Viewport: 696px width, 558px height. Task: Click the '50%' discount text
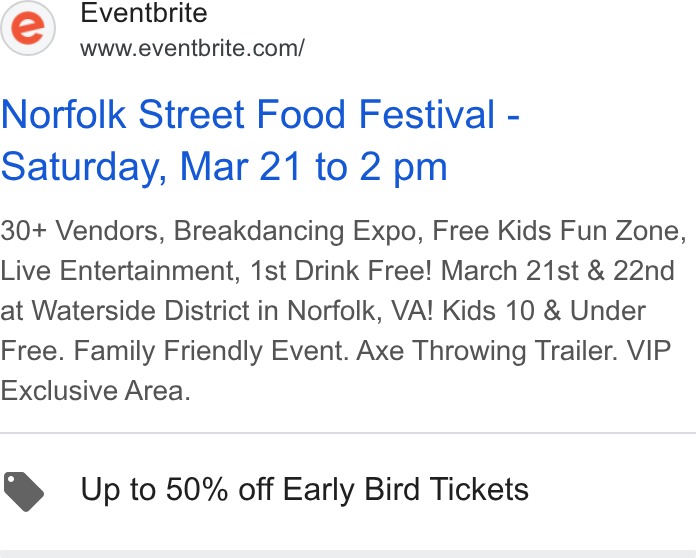coord(197,489)
